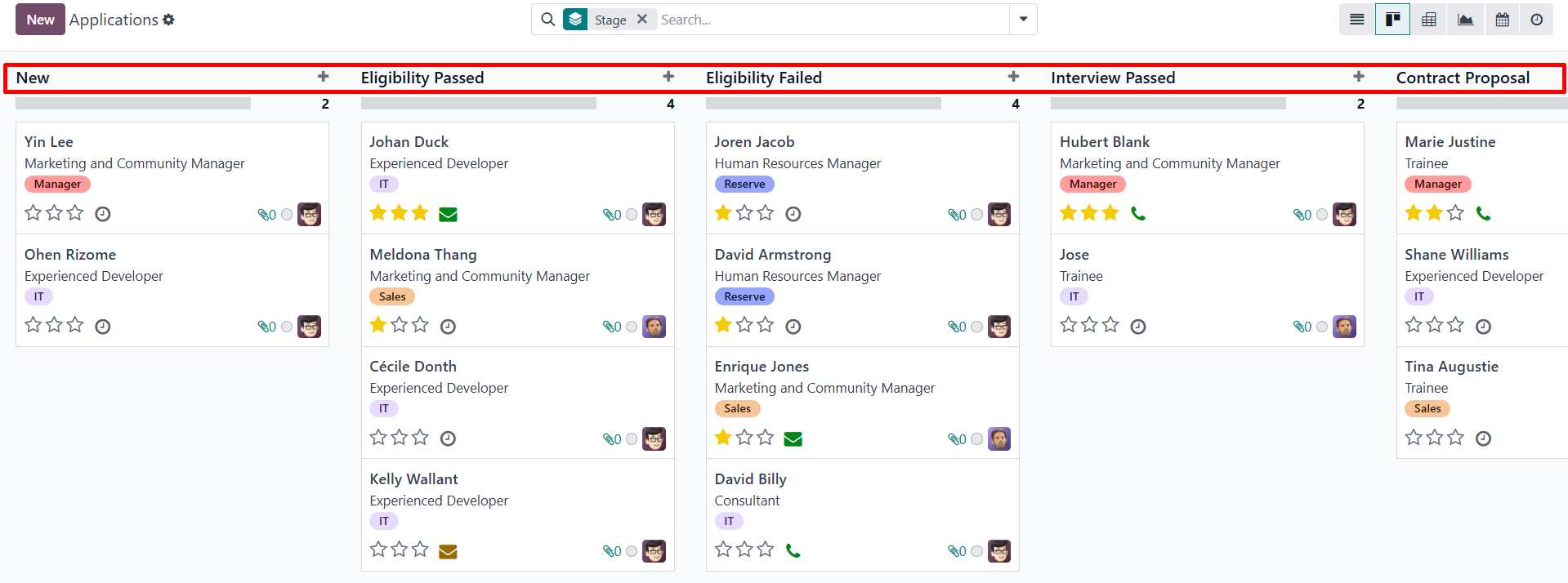Switch to pivot table view
Image resolution: width=1568 pixels, height=583 pixels.
1428,20
